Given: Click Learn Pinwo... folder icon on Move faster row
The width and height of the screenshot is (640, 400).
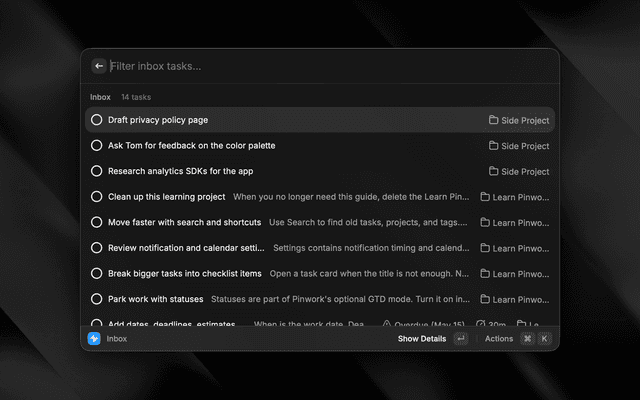Looking at the screenshot, I should coord(485,222).
